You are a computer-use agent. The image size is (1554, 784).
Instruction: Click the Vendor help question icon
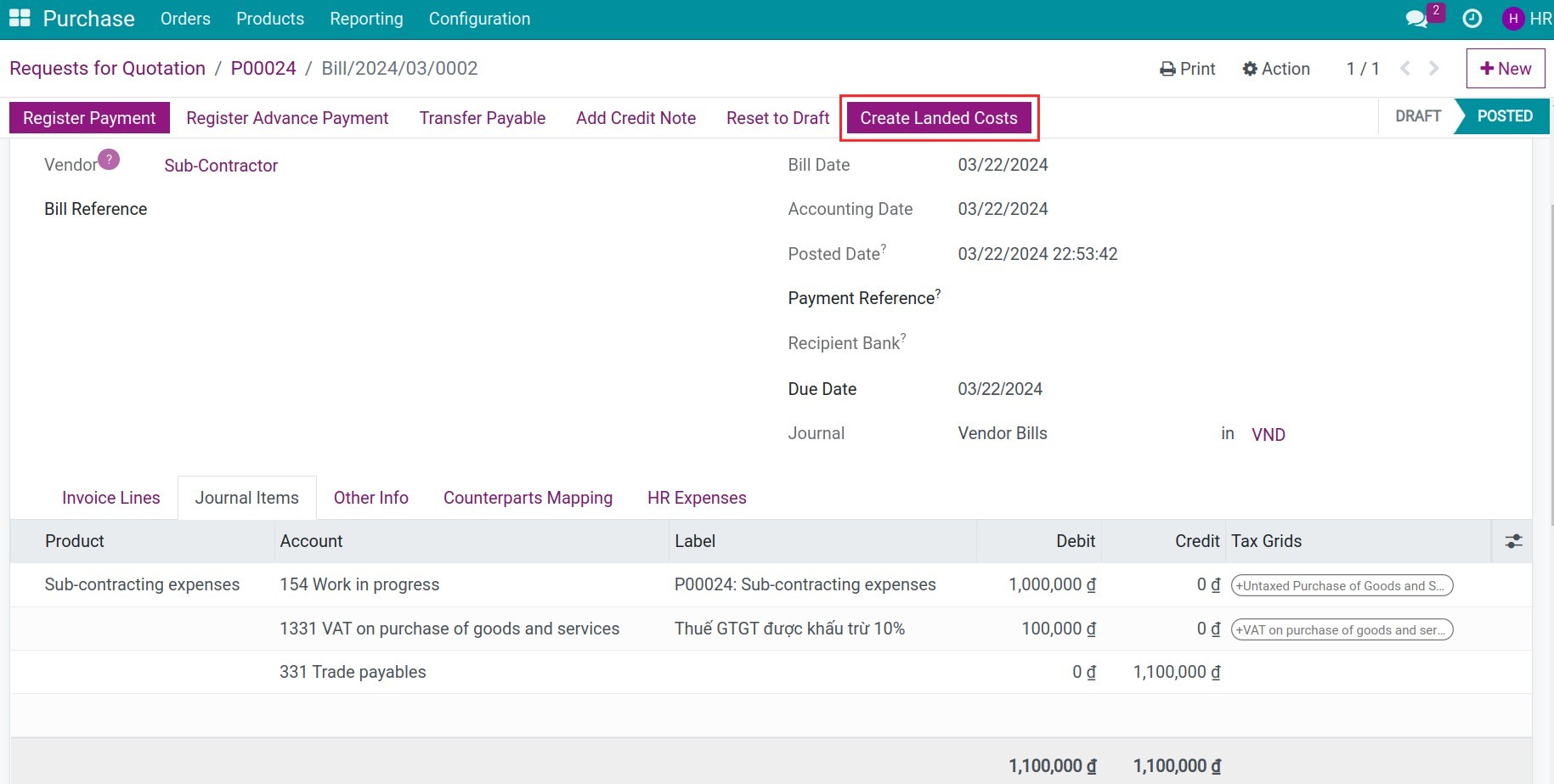coord(109,159)
